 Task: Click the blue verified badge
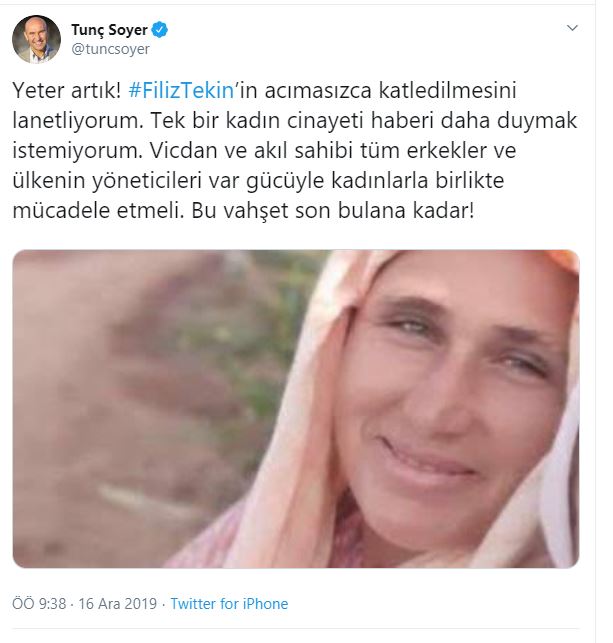(x=160, y=30)
